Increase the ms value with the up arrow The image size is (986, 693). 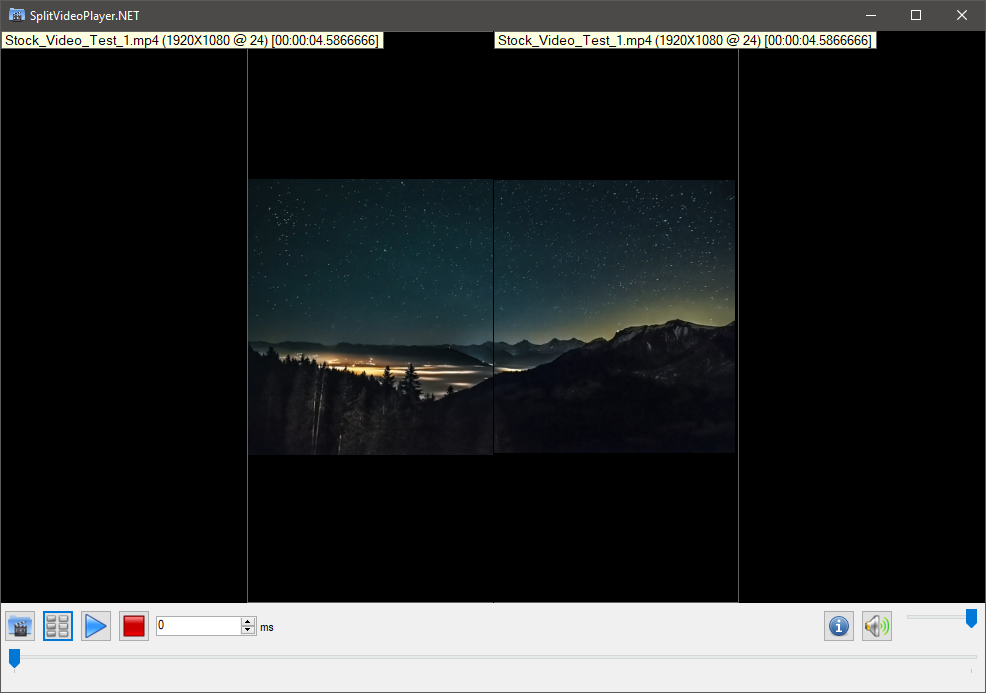[x=248, y=621]
